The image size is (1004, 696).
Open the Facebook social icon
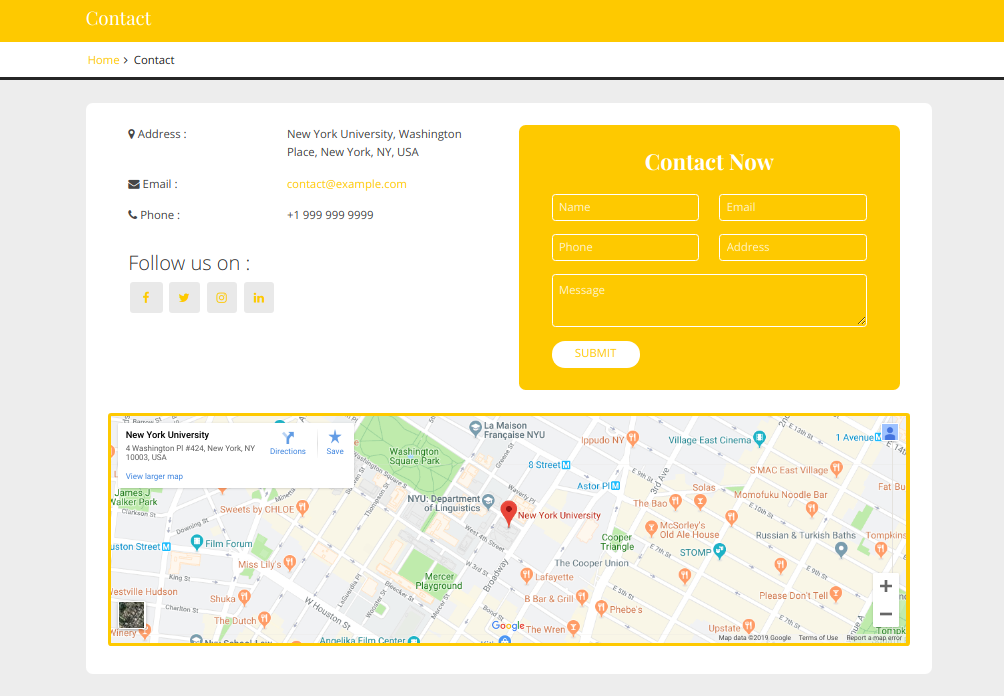[146, 298]
